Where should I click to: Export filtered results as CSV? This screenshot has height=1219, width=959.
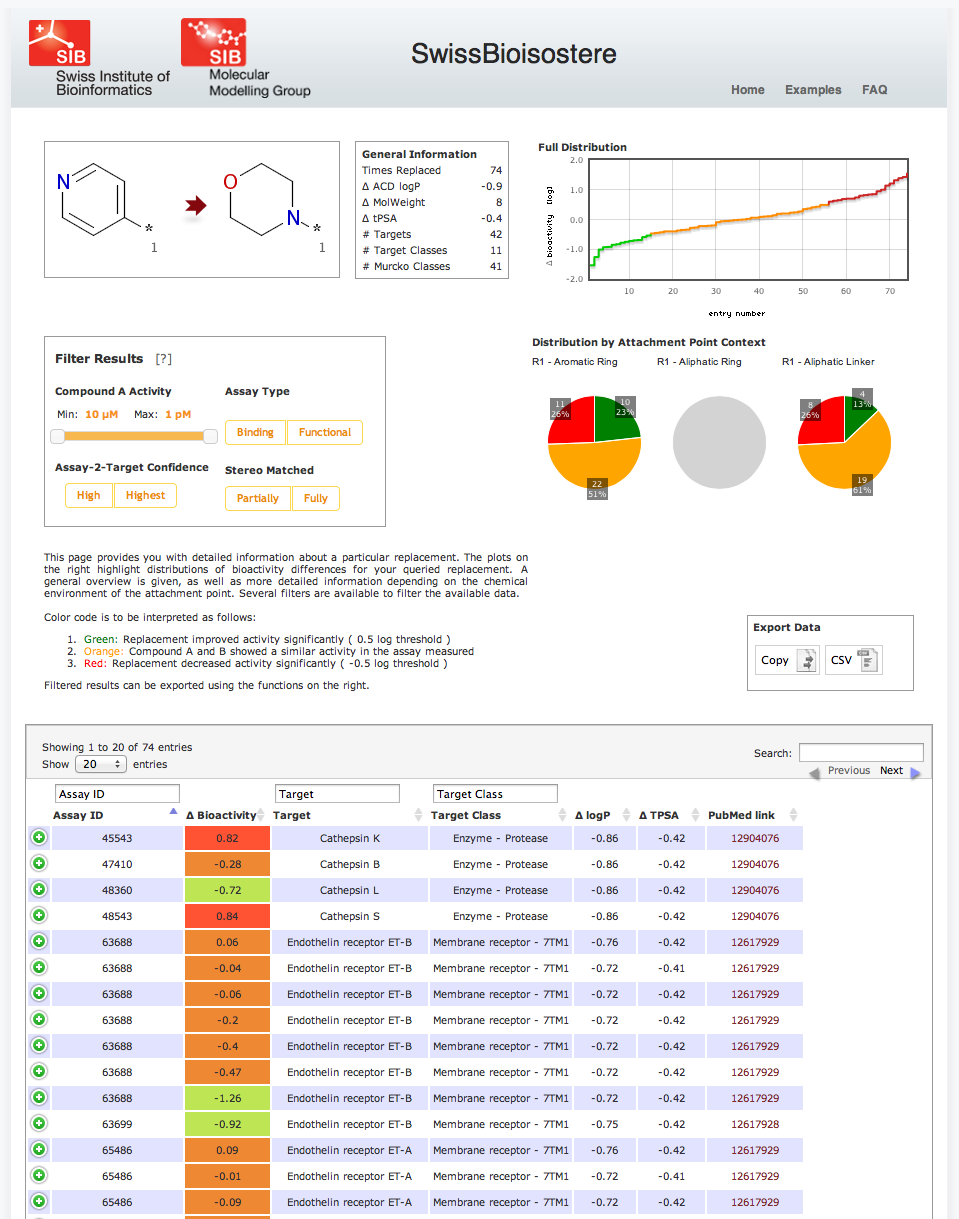coord(854,660)
